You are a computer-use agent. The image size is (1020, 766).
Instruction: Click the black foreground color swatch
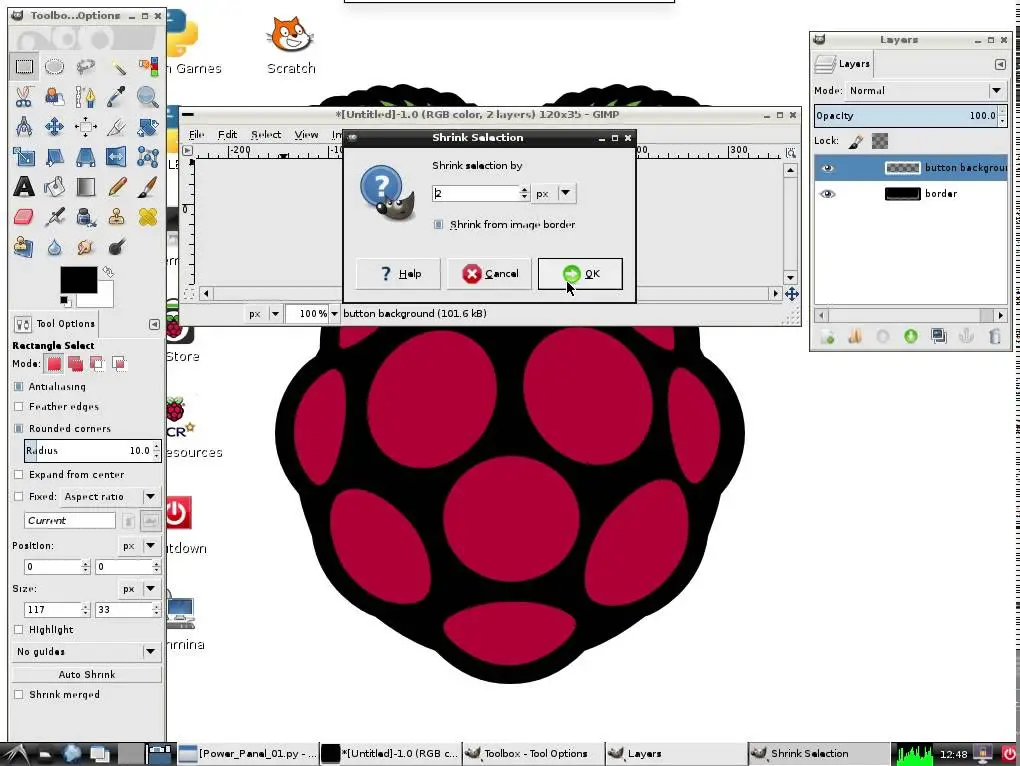[79, 280]
